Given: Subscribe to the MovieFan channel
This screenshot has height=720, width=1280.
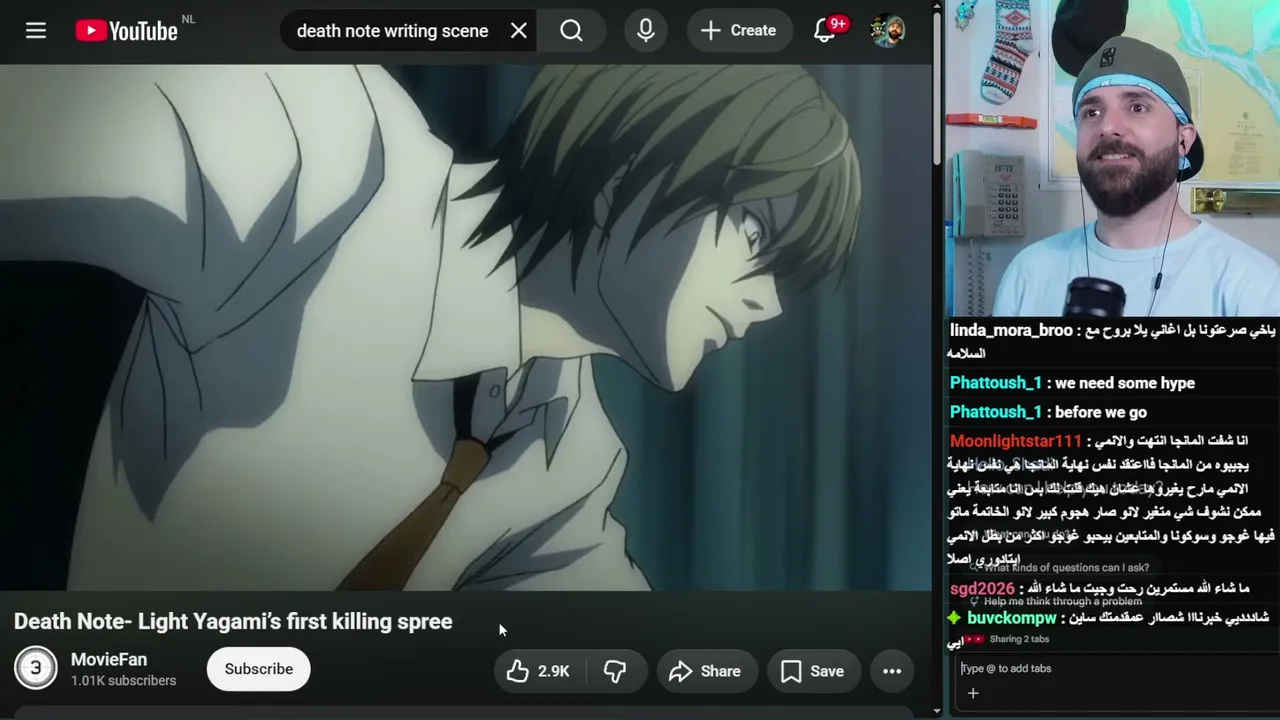Looking at the screenshot, I should pyautogui.click(x=258, y=669).
